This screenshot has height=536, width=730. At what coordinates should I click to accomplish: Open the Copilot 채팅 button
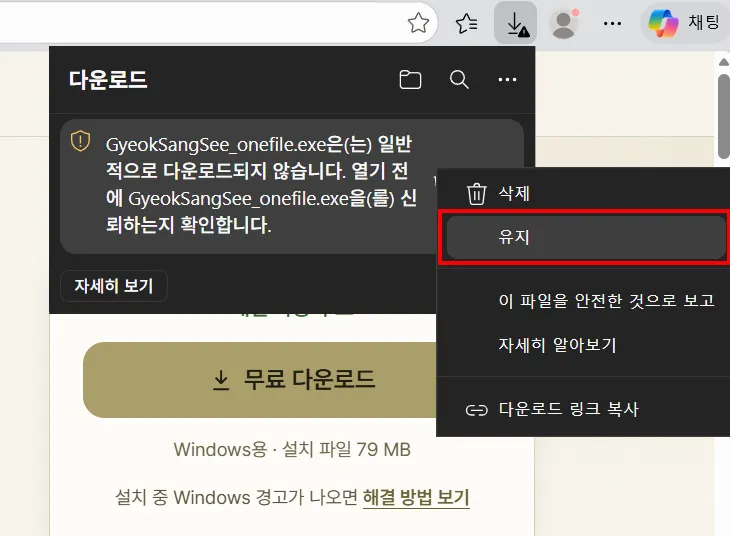pyautogui.click(x=685, y=23)
